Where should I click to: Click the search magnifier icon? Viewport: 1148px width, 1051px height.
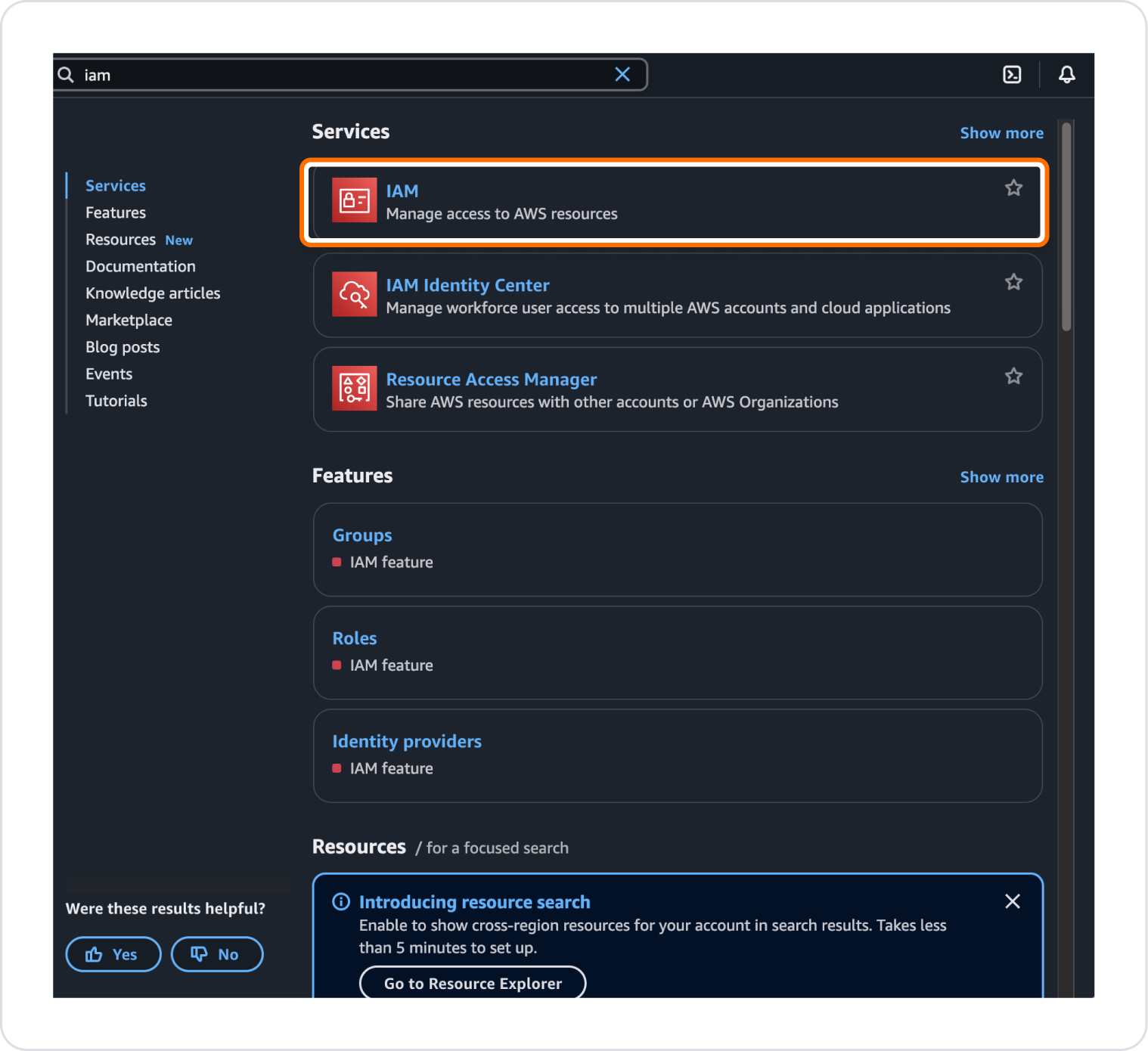[66, 75]
